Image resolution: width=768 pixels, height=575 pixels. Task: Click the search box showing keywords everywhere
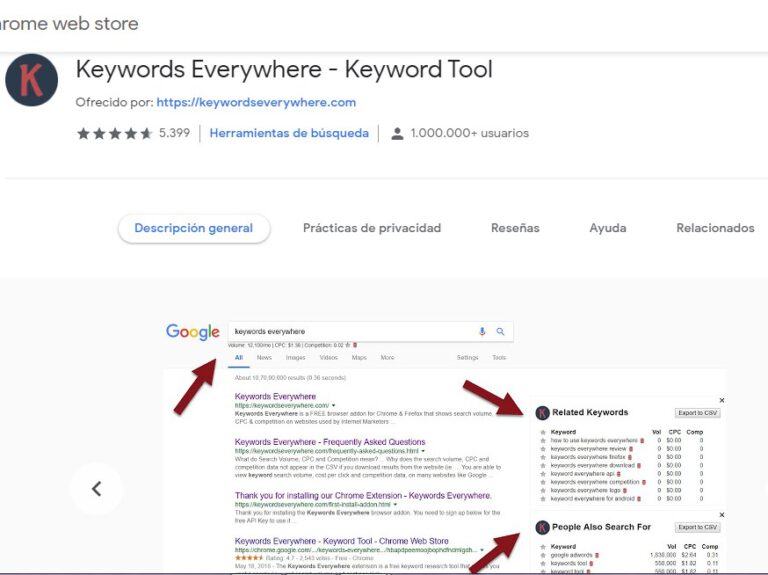[x=371, y=332]
